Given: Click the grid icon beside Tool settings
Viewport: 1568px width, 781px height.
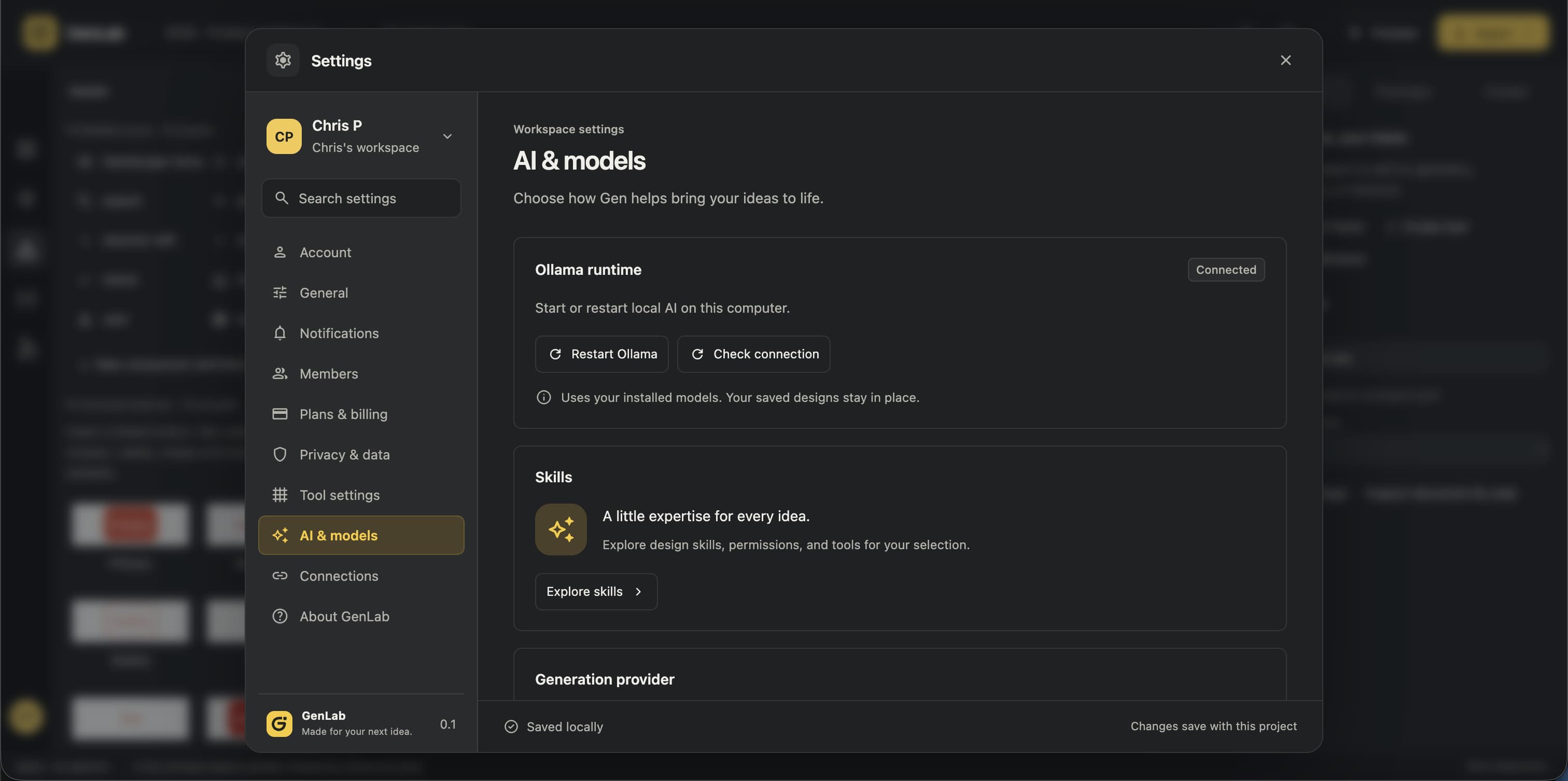Looking at the screenshot, I should (x=279, y=495).
